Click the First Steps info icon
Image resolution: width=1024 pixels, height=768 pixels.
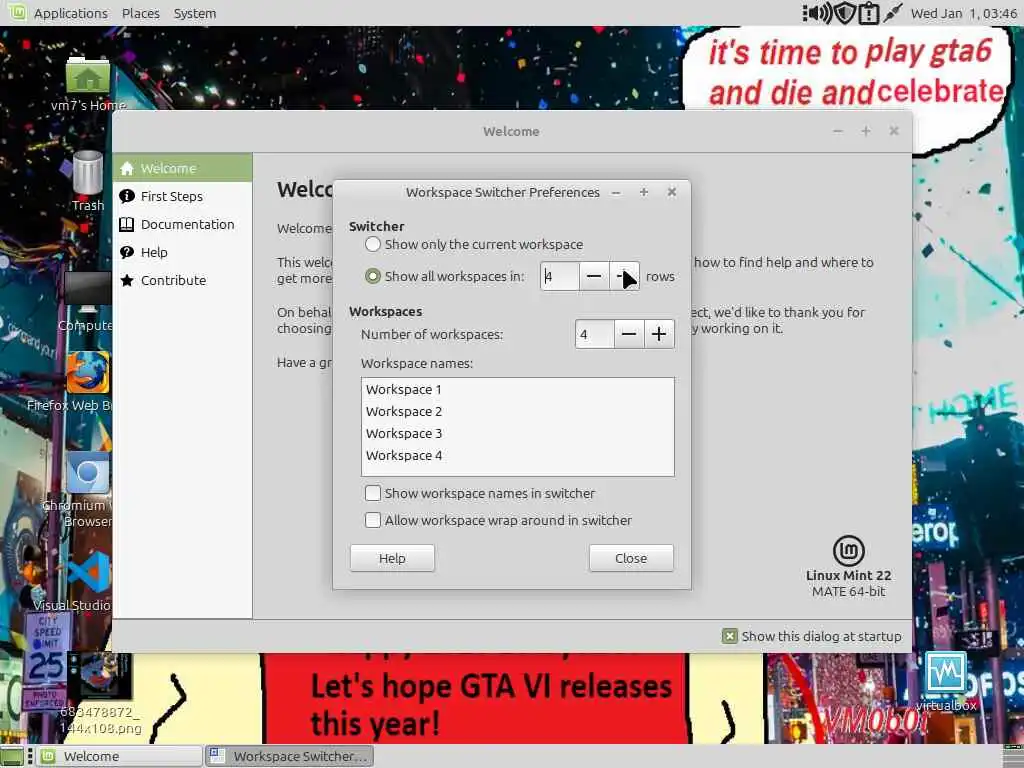127,196
